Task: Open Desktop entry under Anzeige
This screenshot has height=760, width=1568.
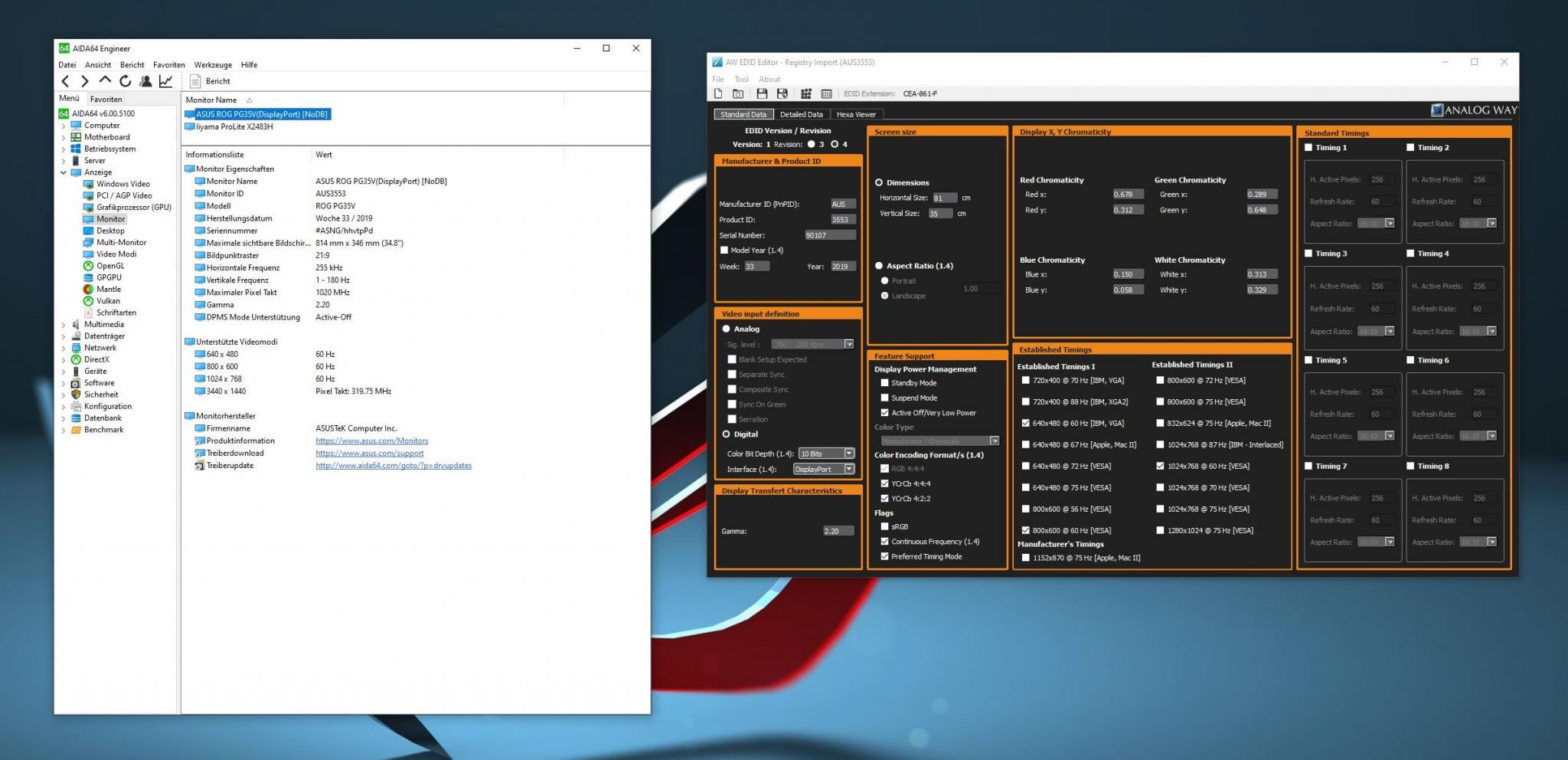Action: pos(110,231)
